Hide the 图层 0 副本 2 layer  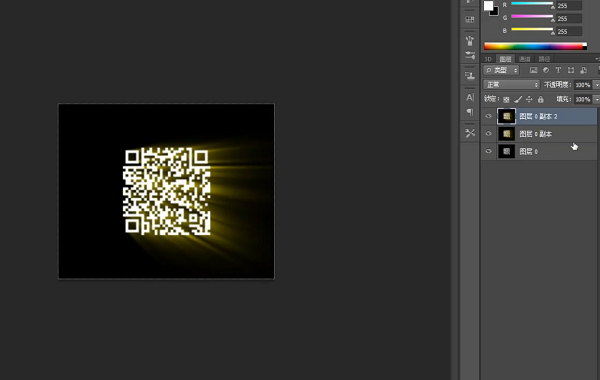(488, 116)
